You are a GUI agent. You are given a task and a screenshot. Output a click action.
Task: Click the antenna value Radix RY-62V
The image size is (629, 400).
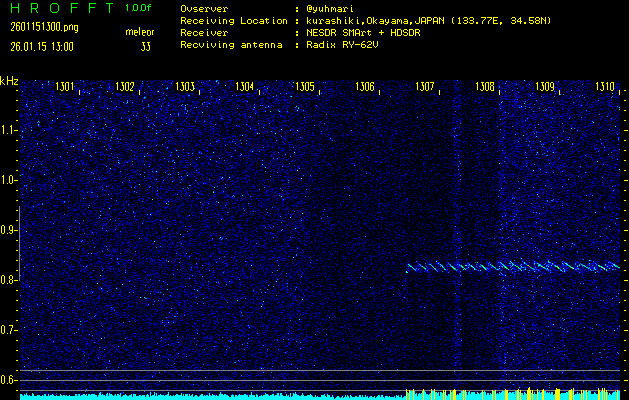coord(342,45)
